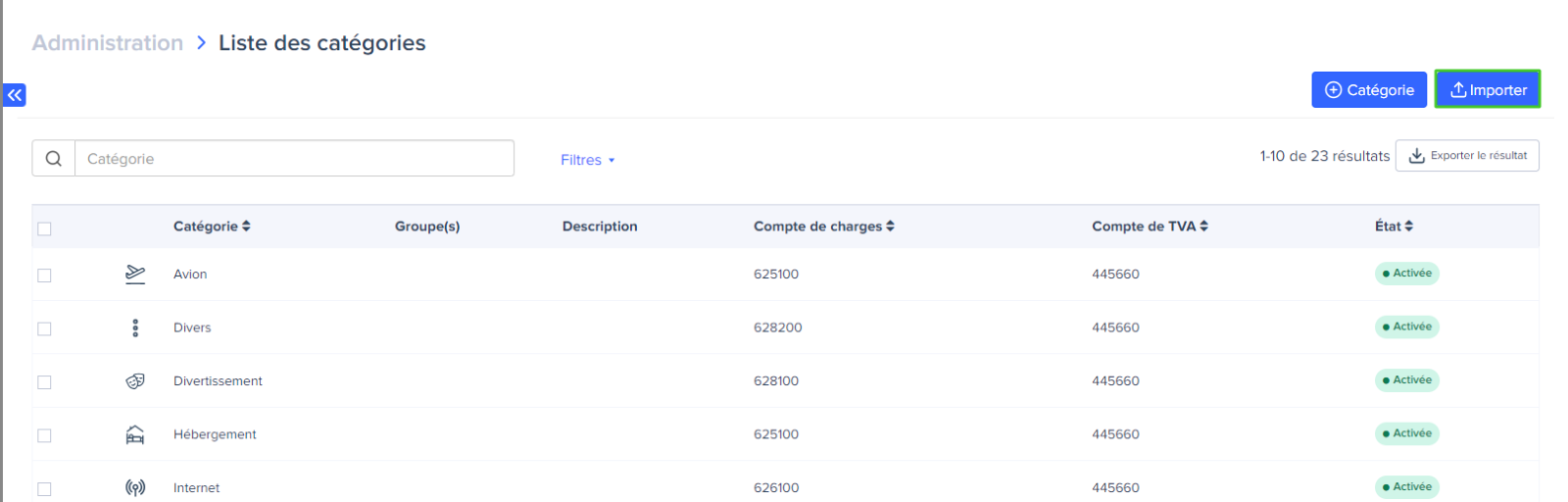Screen dimensions: 1568x502
Task: Click the Internet broadcast signal icon
Action: 135,487
